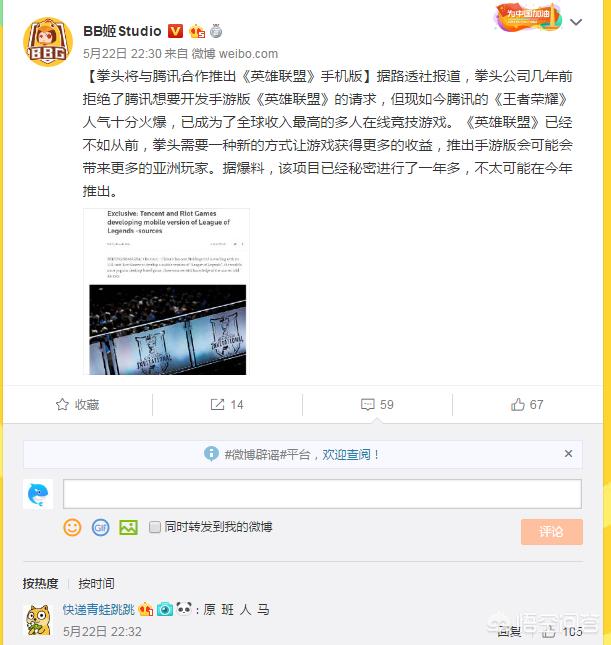Sort comments by 按时间

[x=96, y=583]
